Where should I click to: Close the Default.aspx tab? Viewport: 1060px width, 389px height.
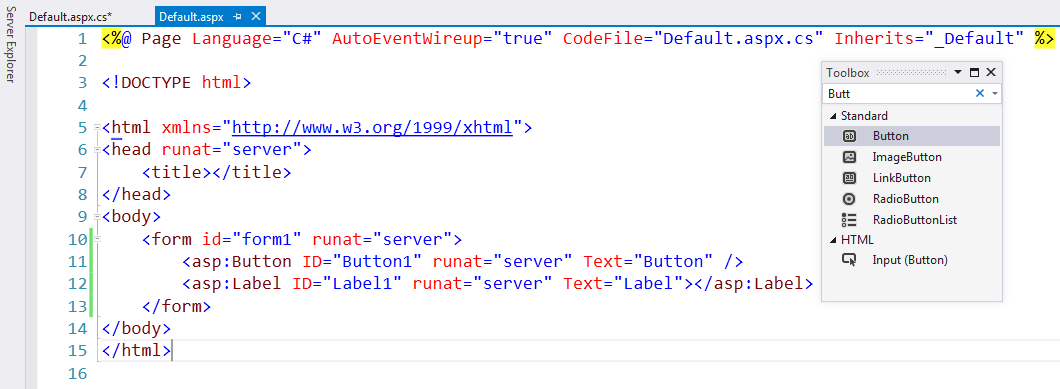click(255, 16)
